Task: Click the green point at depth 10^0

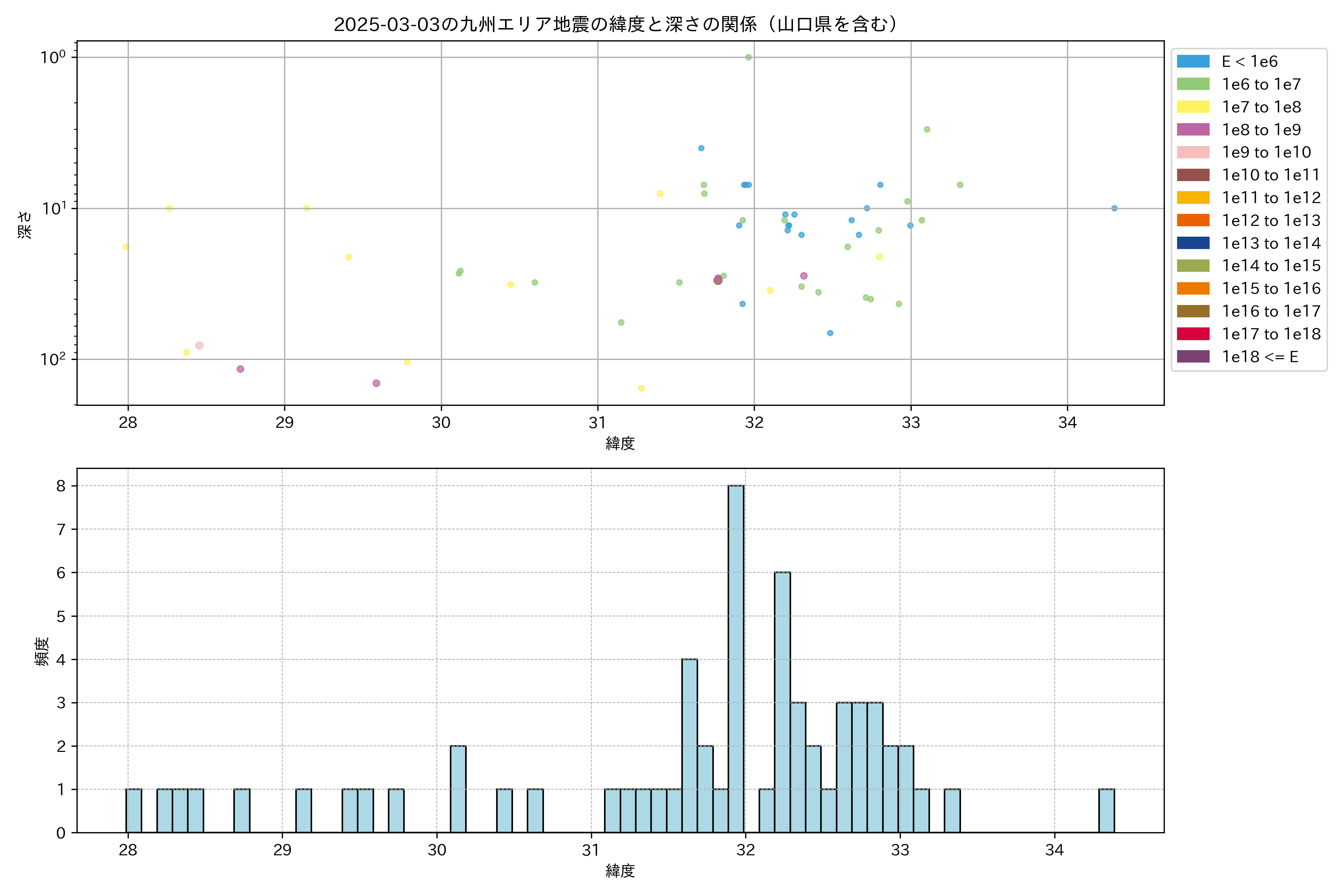Action: [749, 57]
